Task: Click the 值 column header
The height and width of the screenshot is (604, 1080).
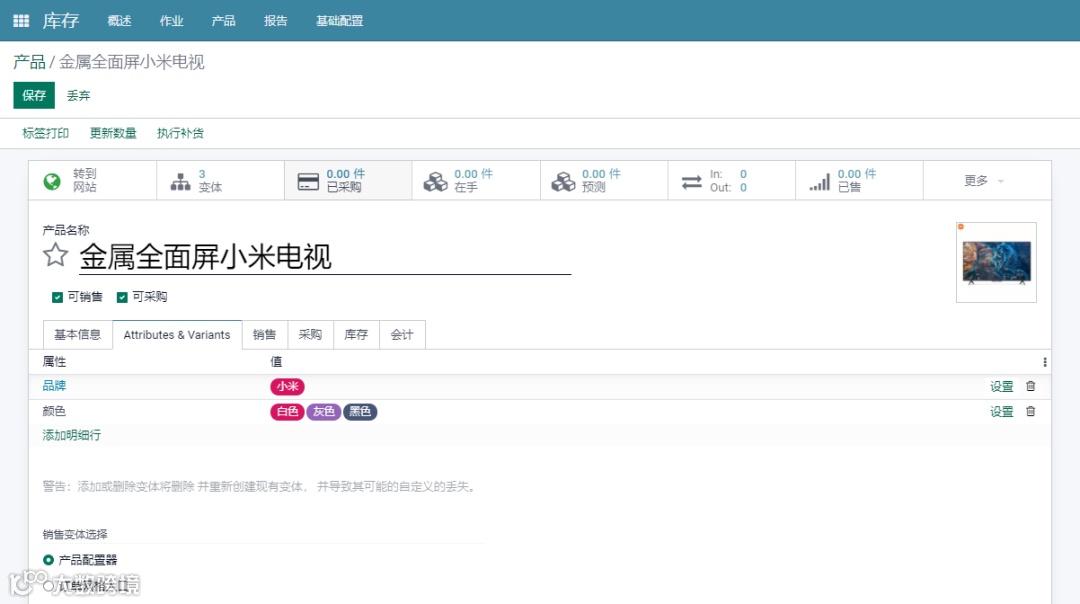Action: pos(276,362)
